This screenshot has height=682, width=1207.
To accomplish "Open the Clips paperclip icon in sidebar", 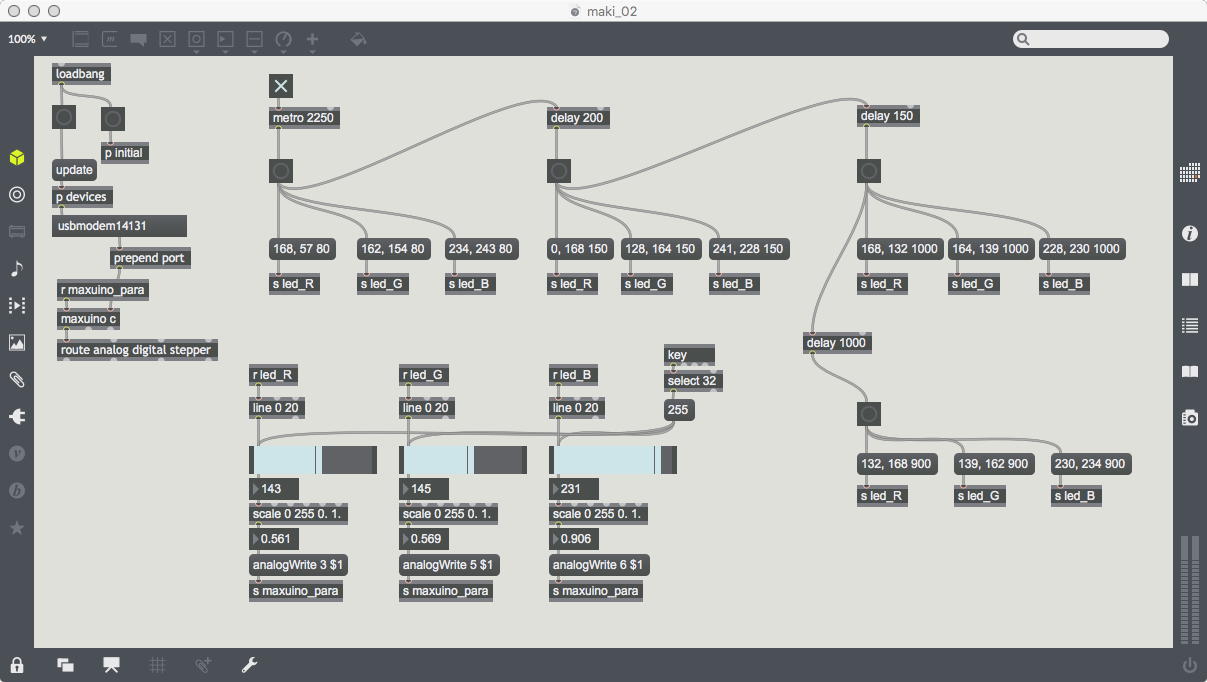I will pos(17,380).
